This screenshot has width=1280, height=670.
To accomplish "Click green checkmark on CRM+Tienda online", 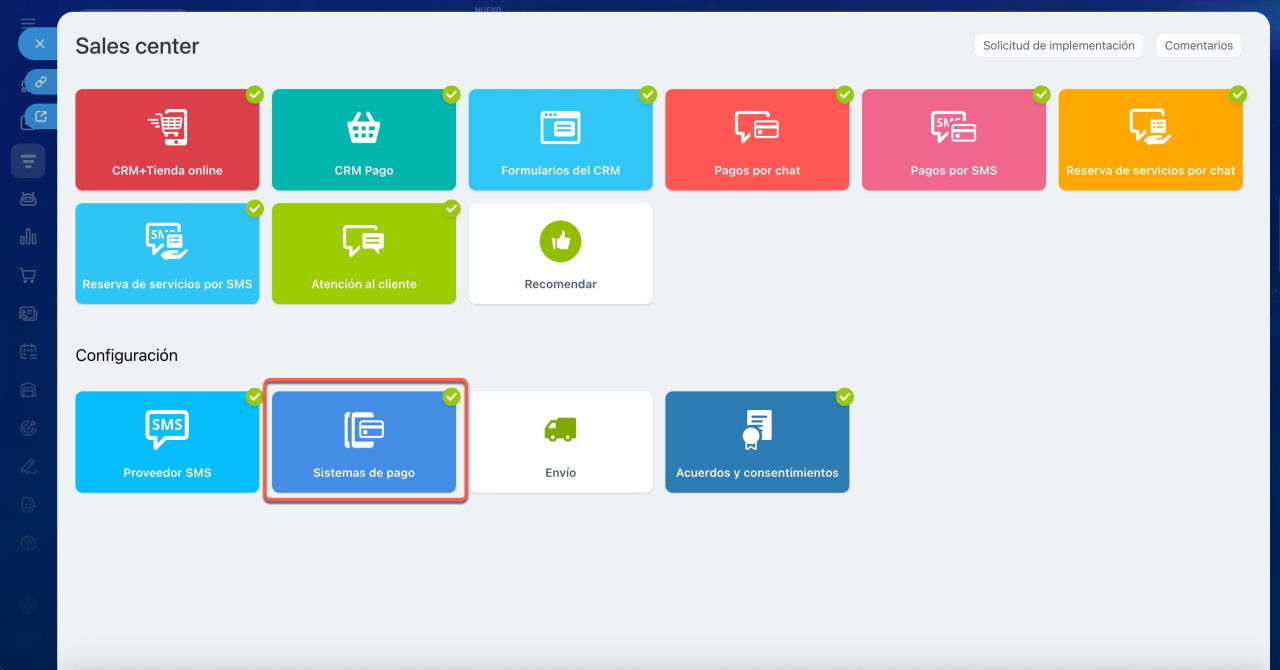I will click(255, 94).
